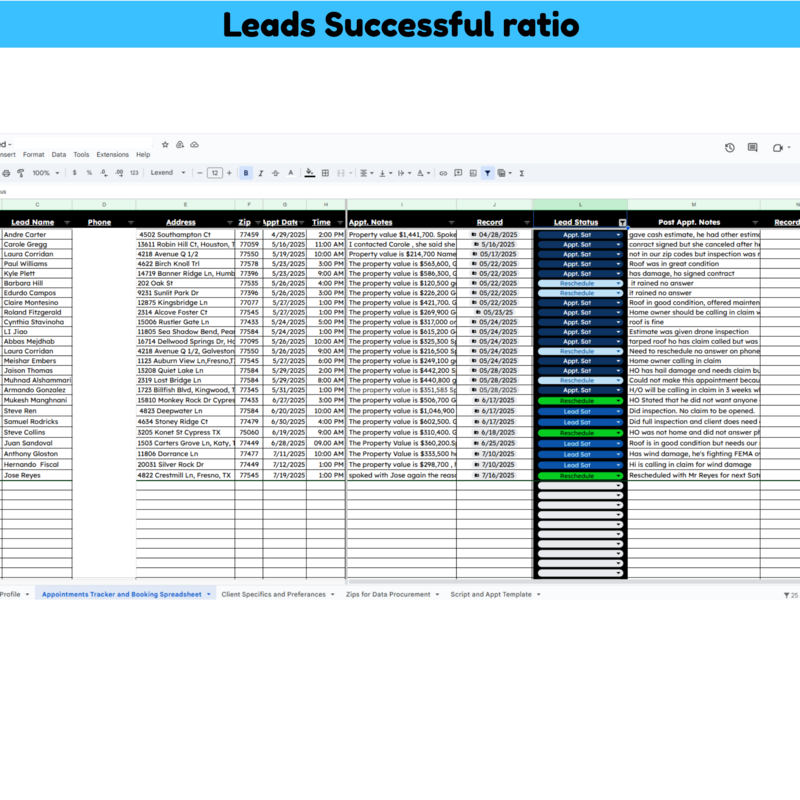Image resolution: width=800 pixels, height=800 pixels.
Task: Select the Paint format tool
Action: tap(21, 172)
